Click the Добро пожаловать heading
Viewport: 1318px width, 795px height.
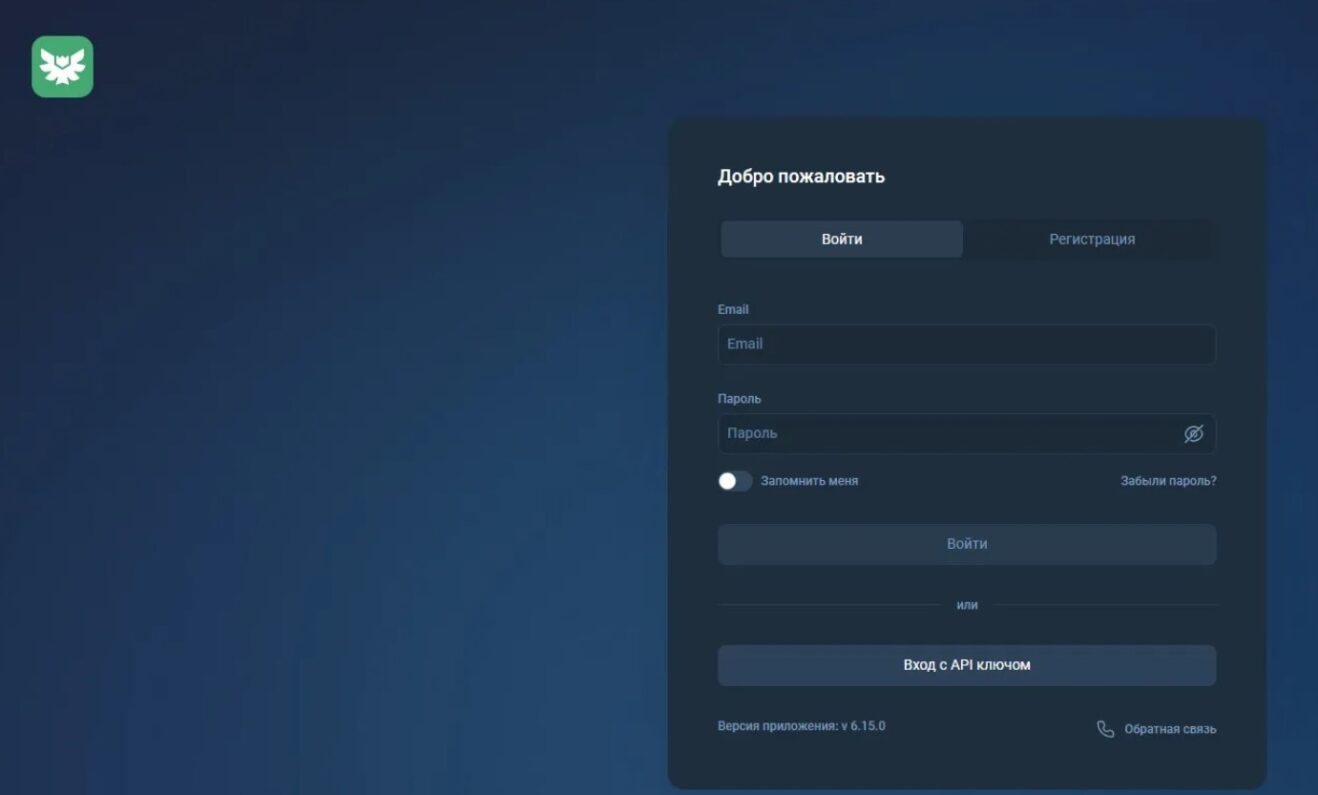[x=801, y=176]
